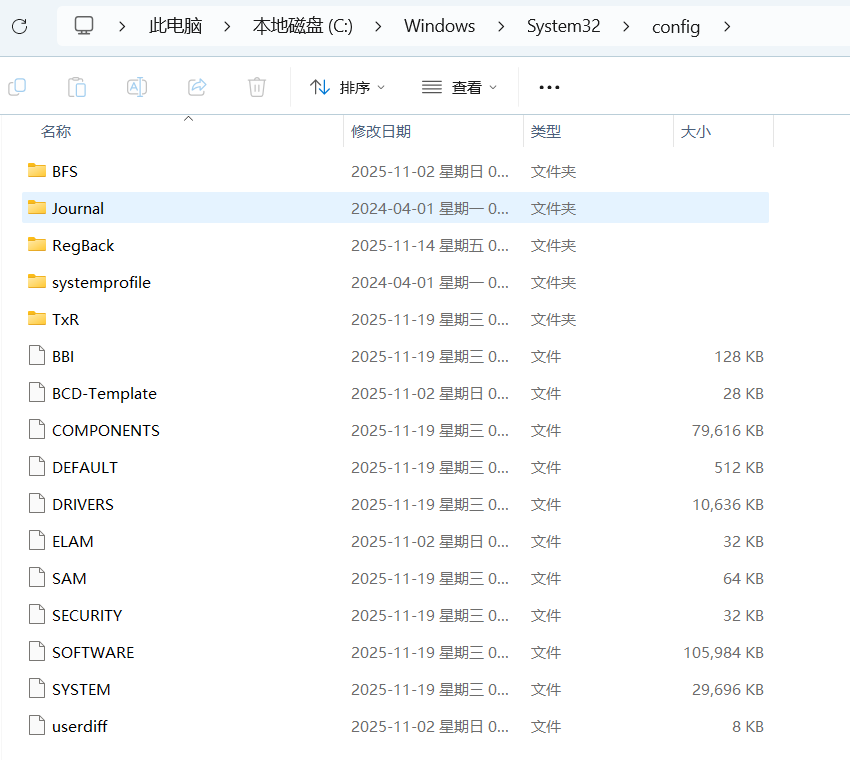850x760 pixels.
Task: Click the SECURITY file icon
Action: point(37,614)
